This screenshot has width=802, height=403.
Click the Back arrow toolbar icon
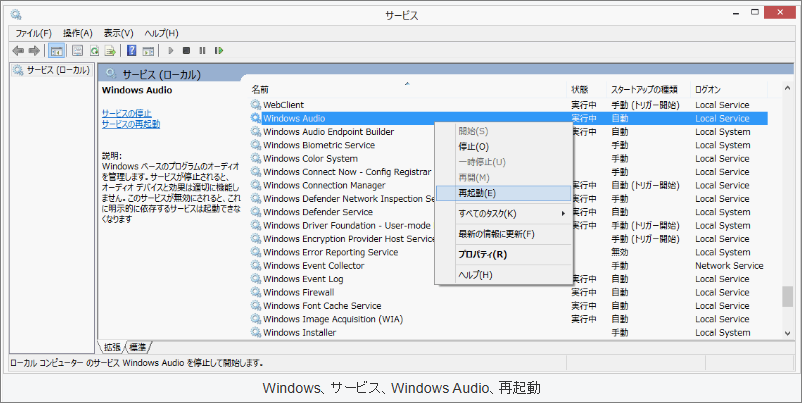click(x=18, y=51)
